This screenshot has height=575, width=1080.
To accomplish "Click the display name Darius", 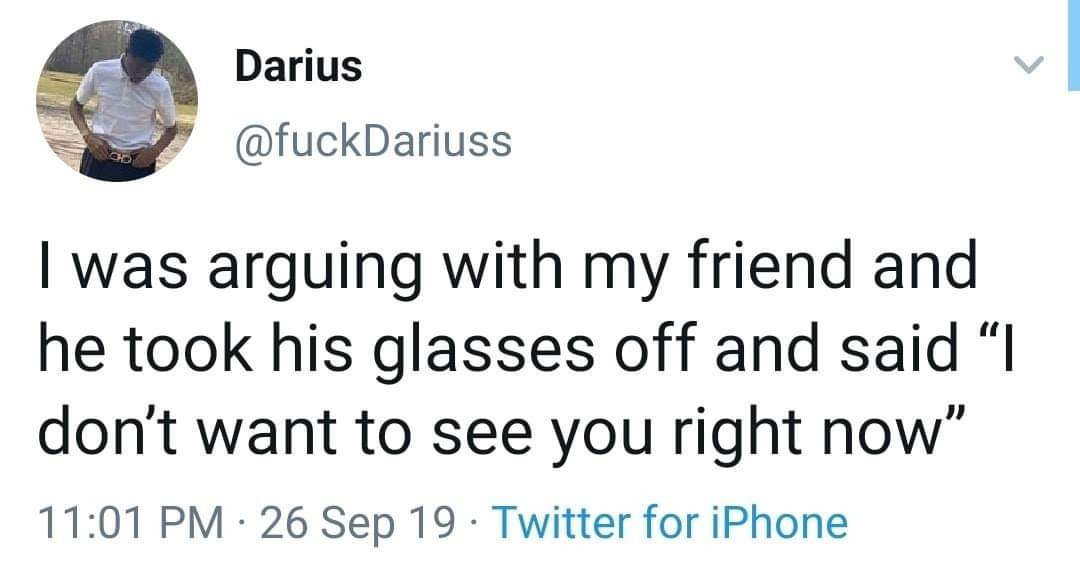I will coord(298,68).
